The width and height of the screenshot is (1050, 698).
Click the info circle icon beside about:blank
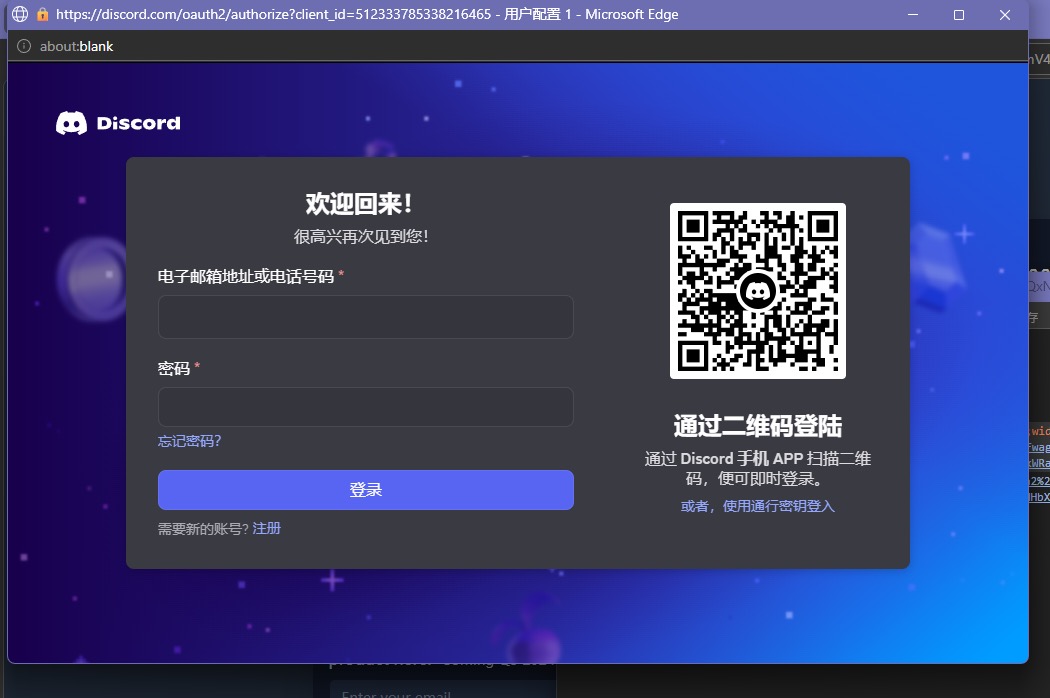click(24, 46)
